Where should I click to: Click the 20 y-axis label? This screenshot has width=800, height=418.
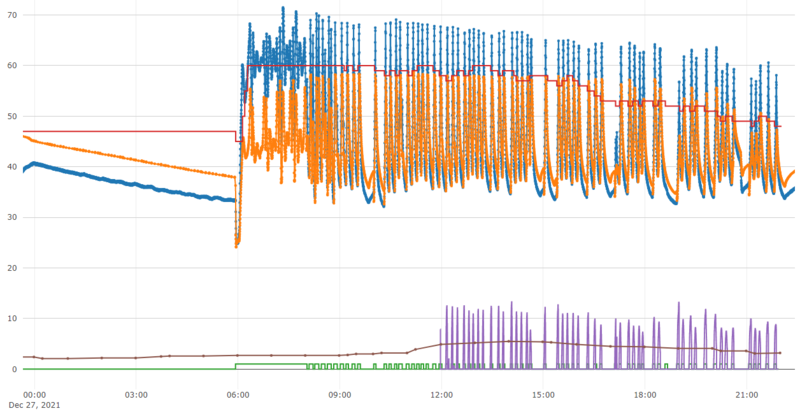click(x=12, y=268)
